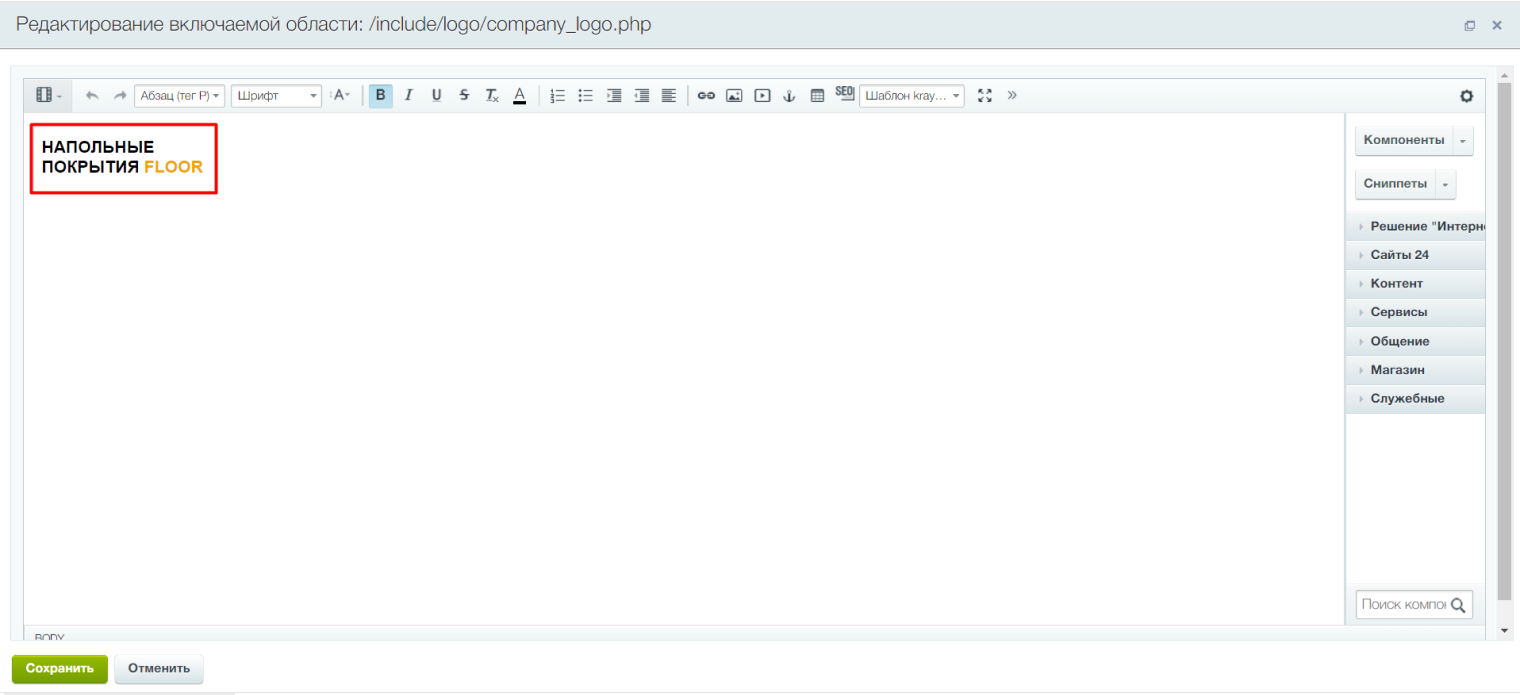The width and height of the screenshot is (1520, 695).
Task: Insert an image via picture icon
Action: tap(734, 96)
